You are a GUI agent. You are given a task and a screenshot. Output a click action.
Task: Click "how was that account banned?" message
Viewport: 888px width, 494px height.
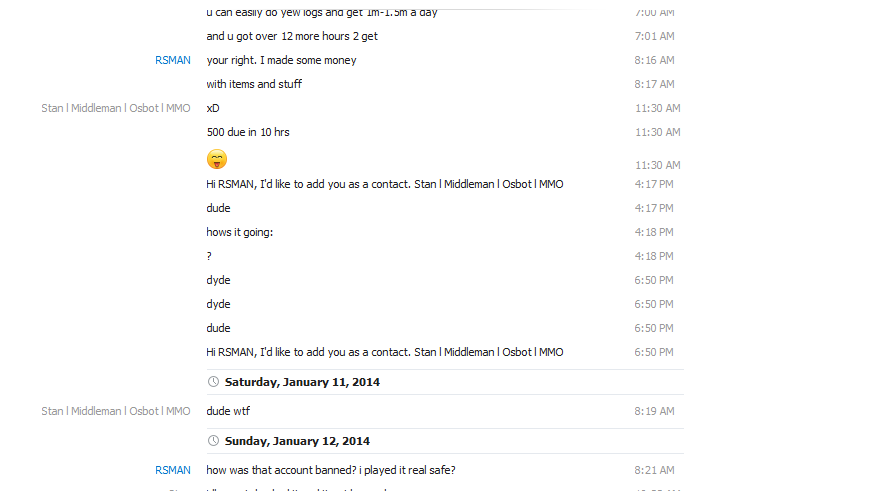(331, 470)
